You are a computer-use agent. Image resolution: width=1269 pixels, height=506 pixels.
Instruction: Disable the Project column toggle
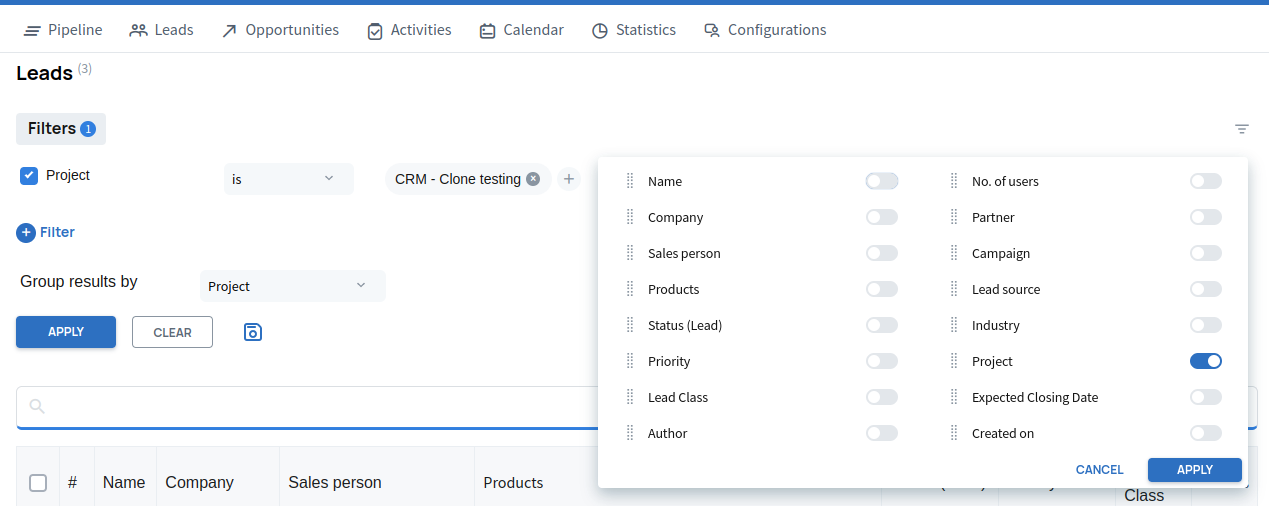1205,361
